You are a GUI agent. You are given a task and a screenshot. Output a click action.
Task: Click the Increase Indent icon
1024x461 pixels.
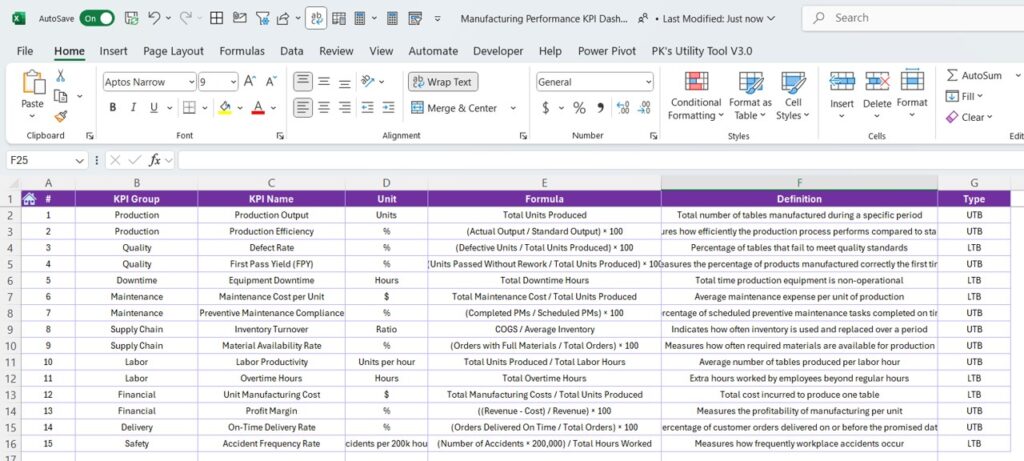coord(389,108)
